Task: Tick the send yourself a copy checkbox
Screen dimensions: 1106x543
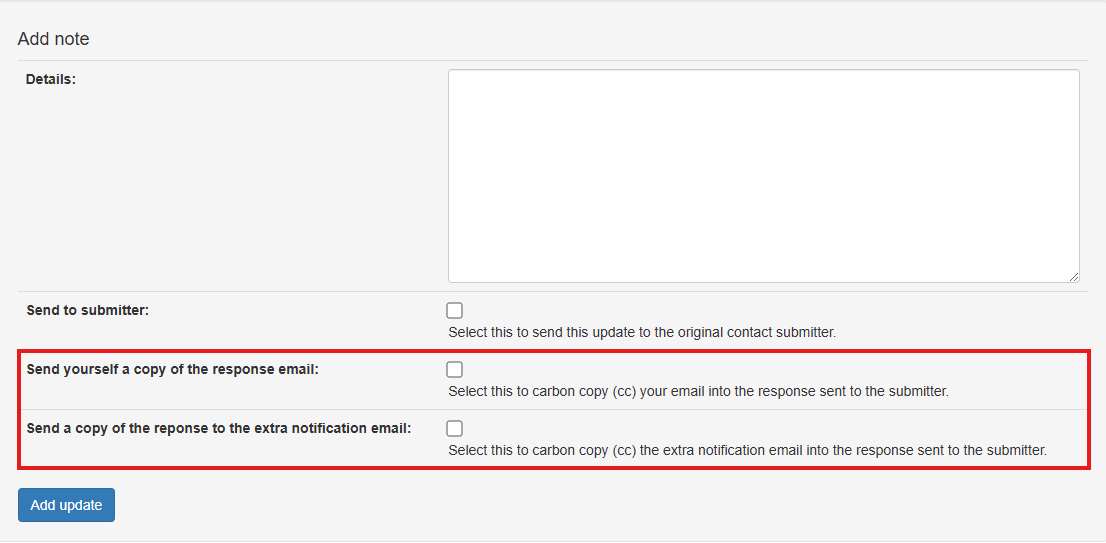Action: pyautogui.click(x=455, y=369)
